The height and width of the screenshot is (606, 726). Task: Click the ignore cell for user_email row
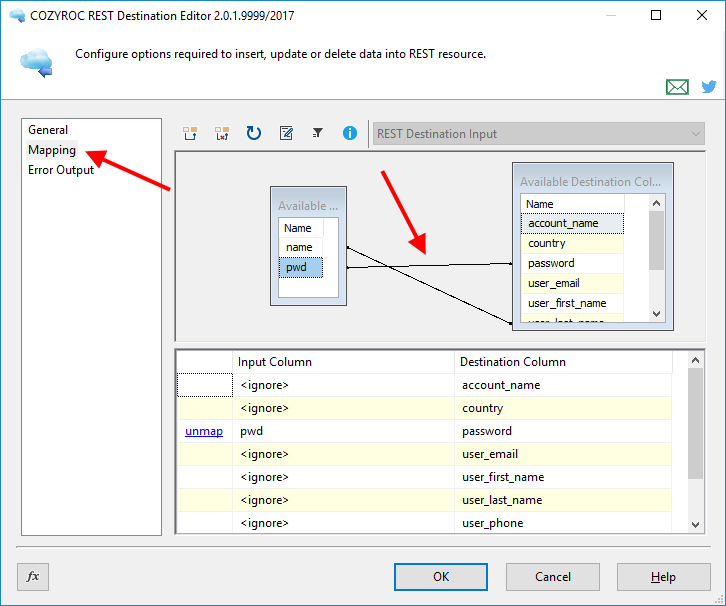[x=343, y=454]
